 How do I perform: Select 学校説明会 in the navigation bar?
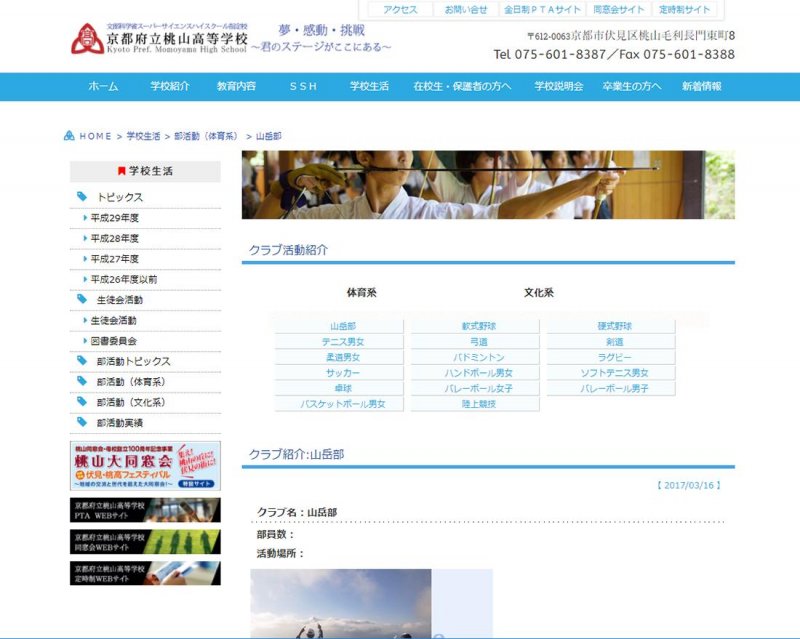(x=558, y=87)
